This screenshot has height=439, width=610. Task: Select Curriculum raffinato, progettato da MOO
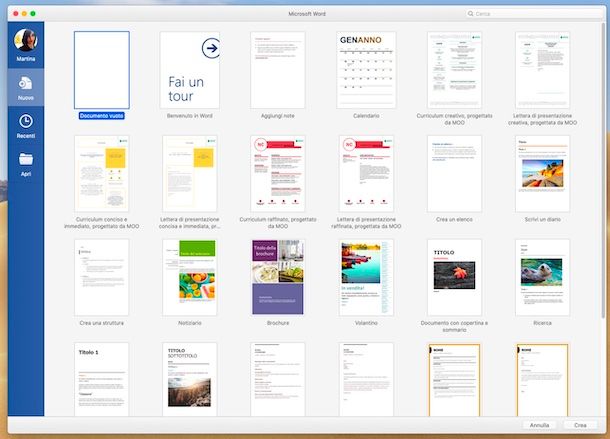point(278,174)
